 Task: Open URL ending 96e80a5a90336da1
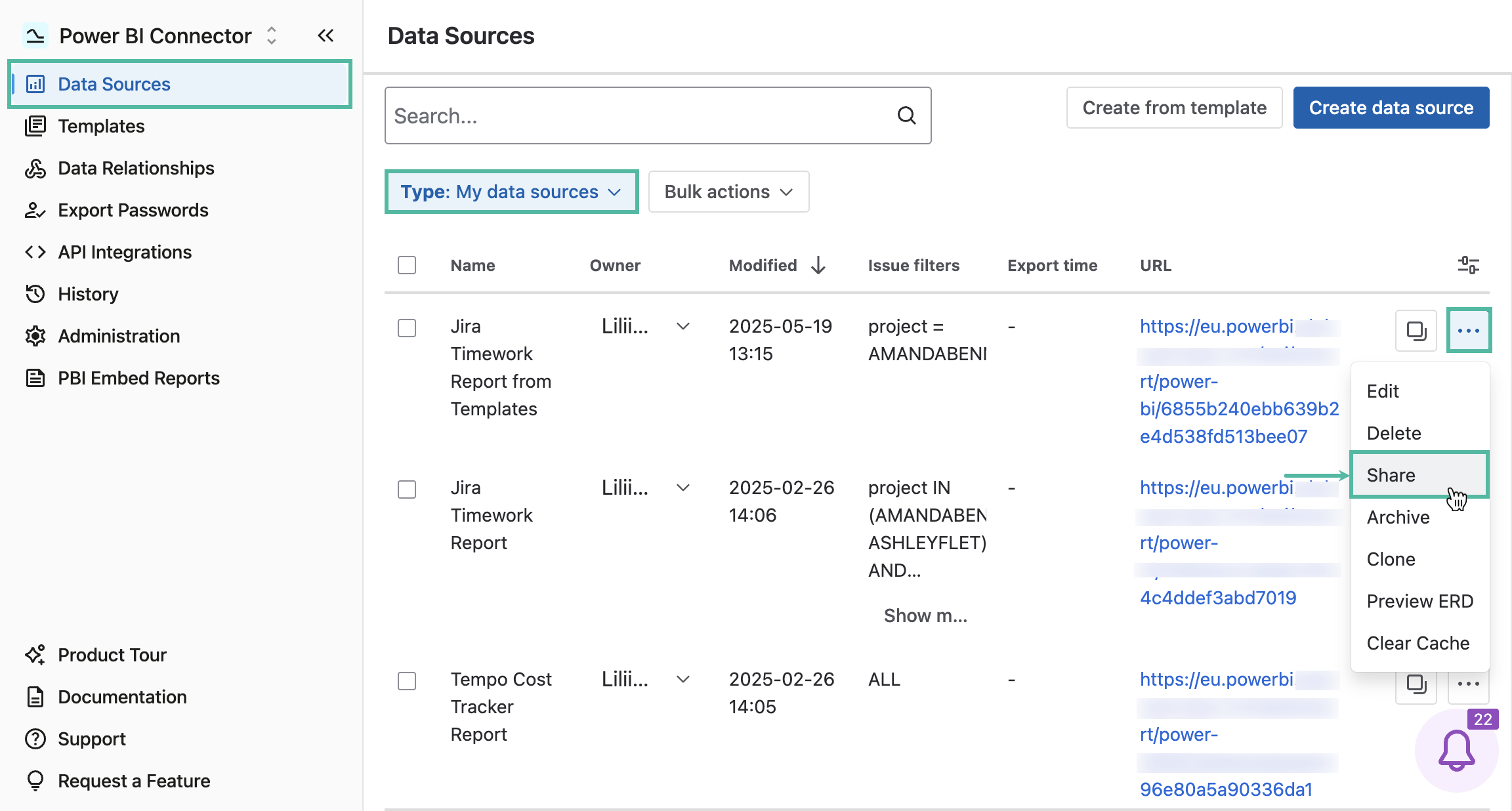(1239, 734)
